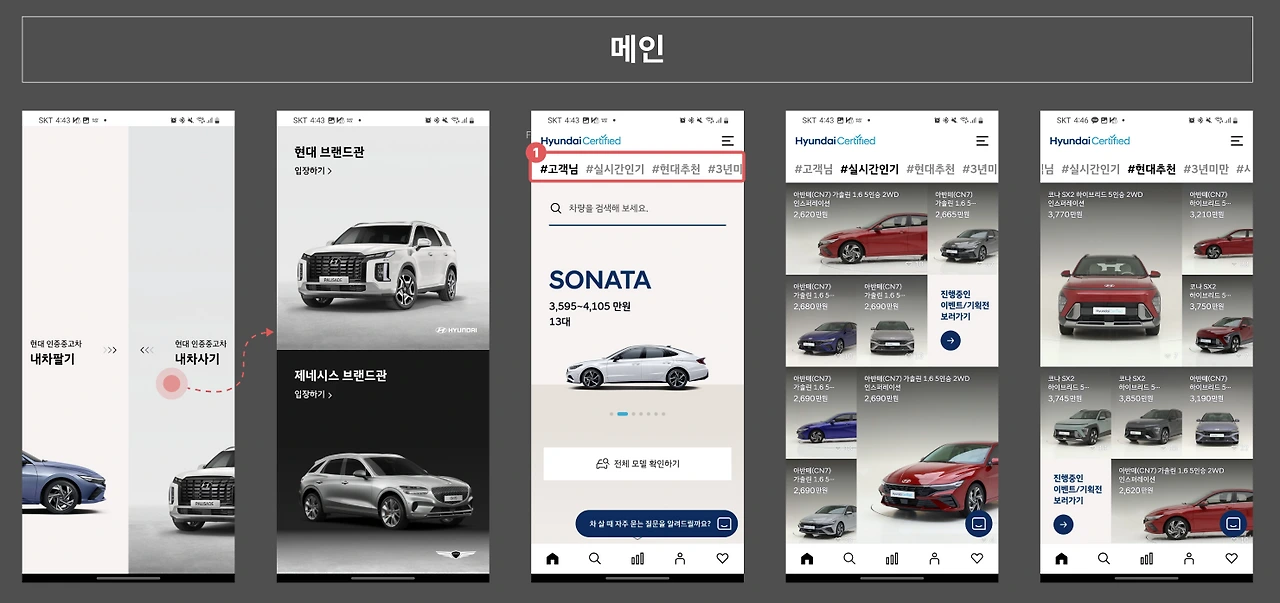Open hamburger menu on #현대추천 selected screen
Viewport: 1280px width, 603px height.
1237,141
